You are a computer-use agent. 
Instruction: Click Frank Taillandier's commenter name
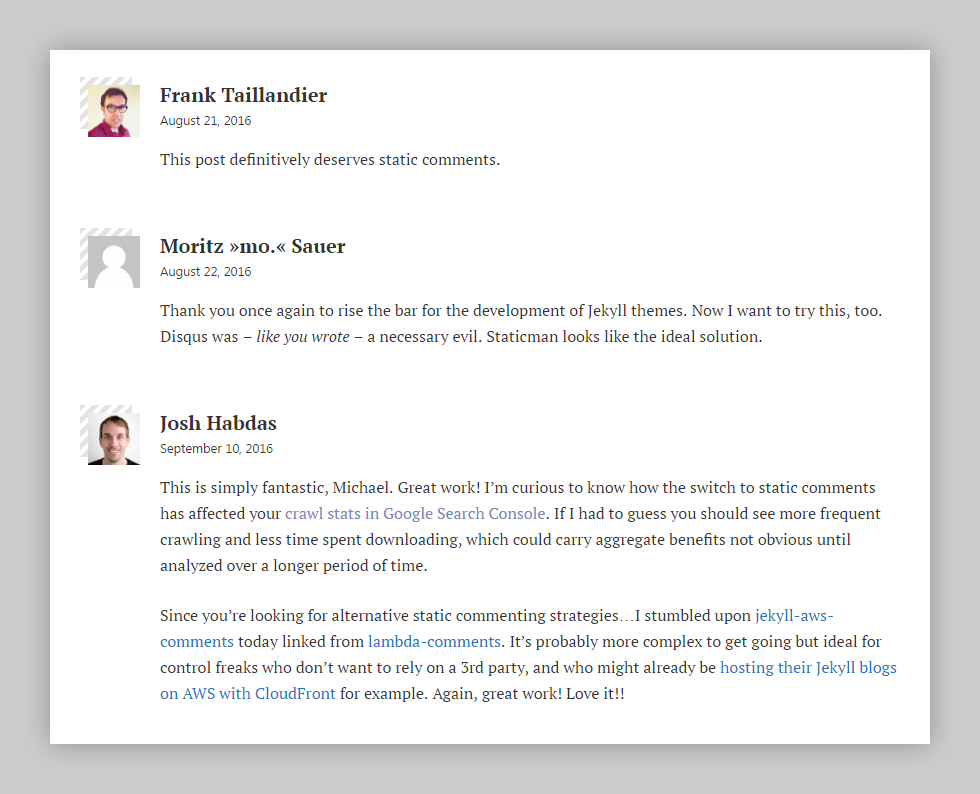[243, 95]
